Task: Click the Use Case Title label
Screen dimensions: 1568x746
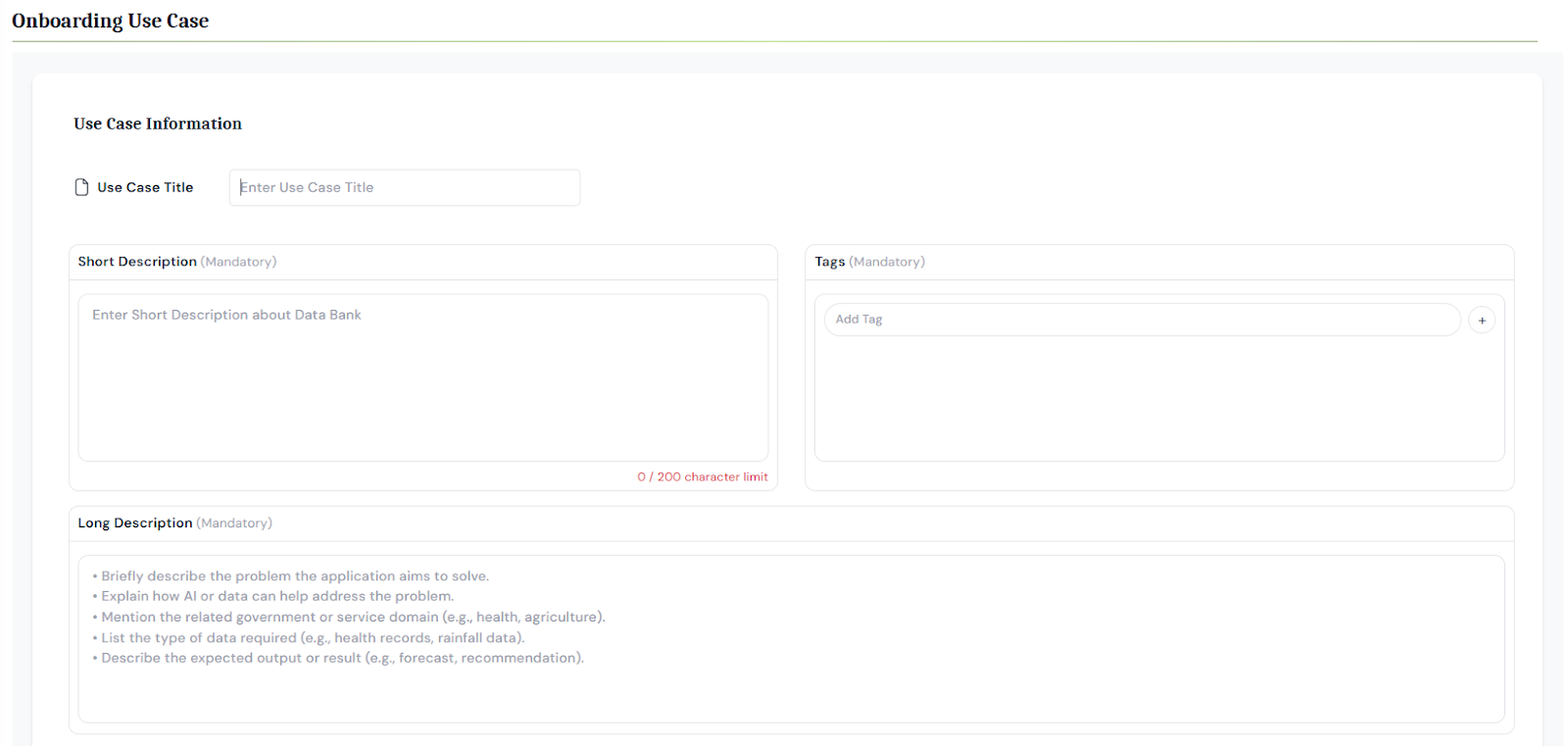Action: tap(145, 187)
